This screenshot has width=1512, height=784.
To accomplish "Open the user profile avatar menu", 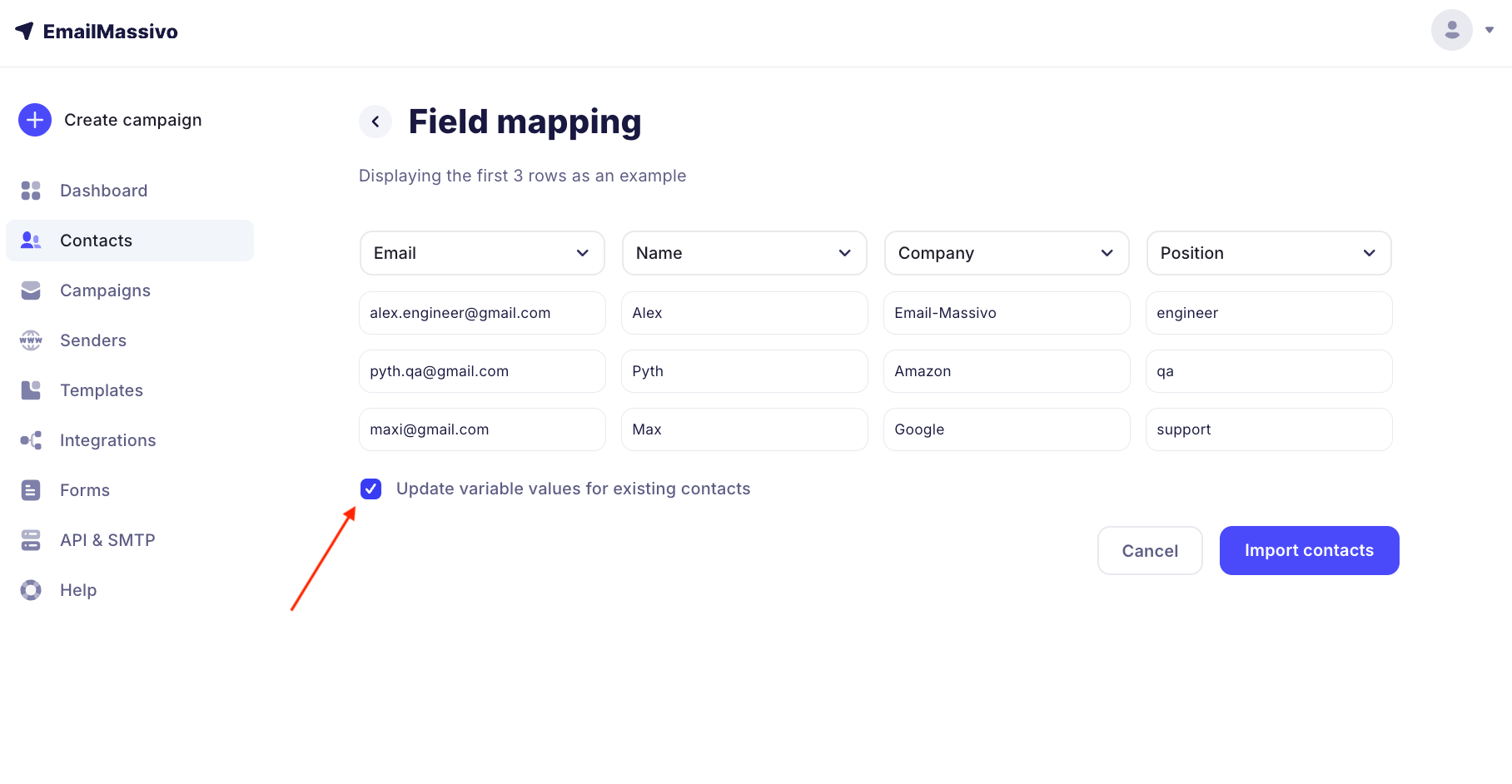I will click(1452, 30).
